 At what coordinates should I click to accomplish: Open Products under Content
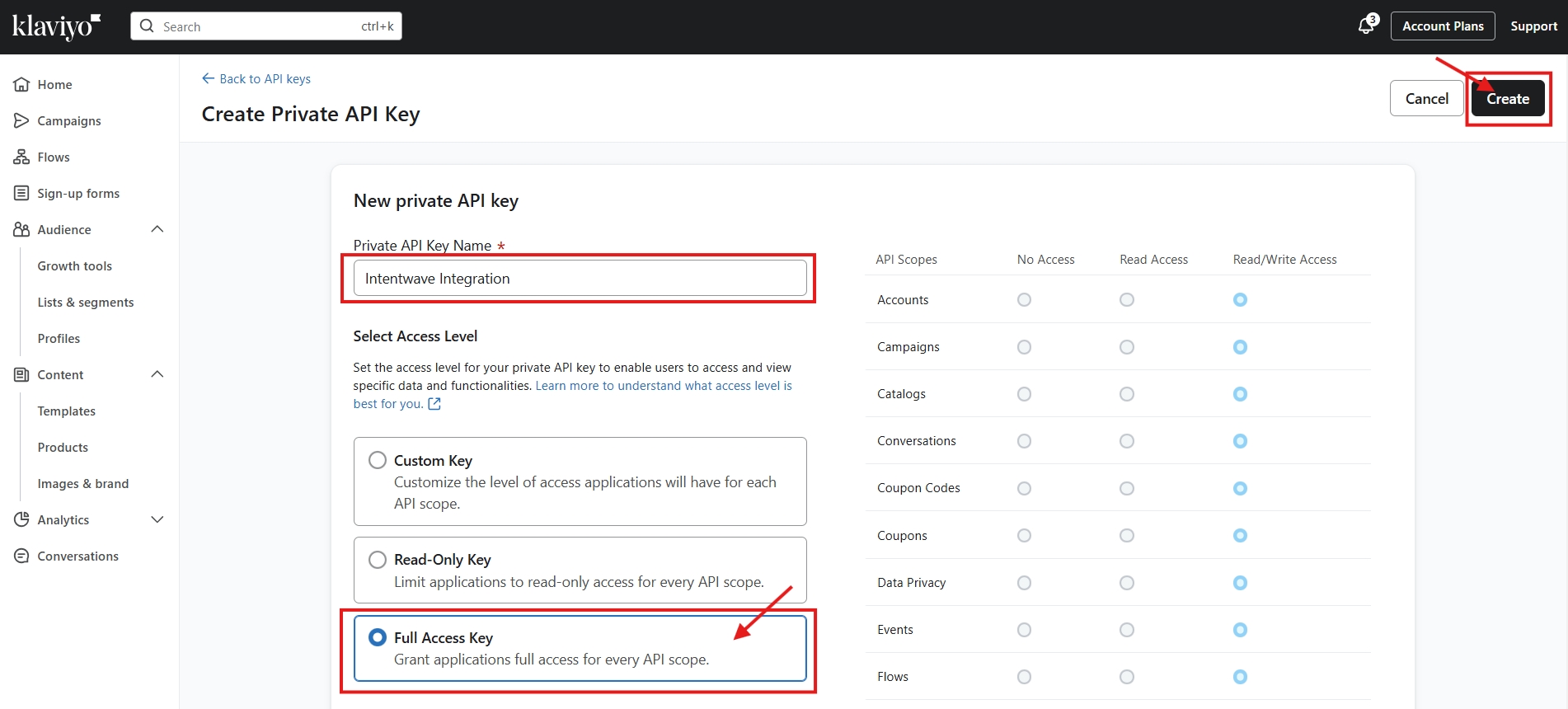point(63,447)
